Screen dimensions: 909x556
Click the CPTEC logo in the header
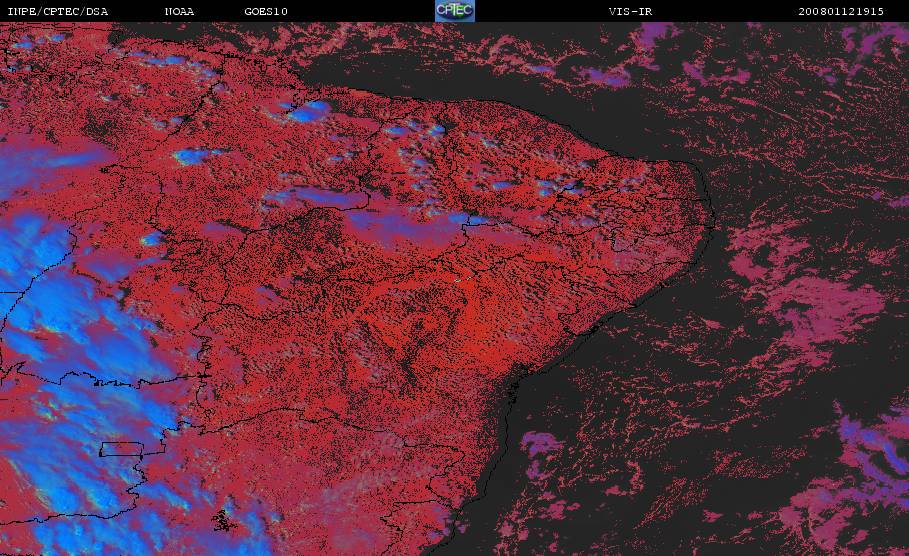[x=455, y=11]
